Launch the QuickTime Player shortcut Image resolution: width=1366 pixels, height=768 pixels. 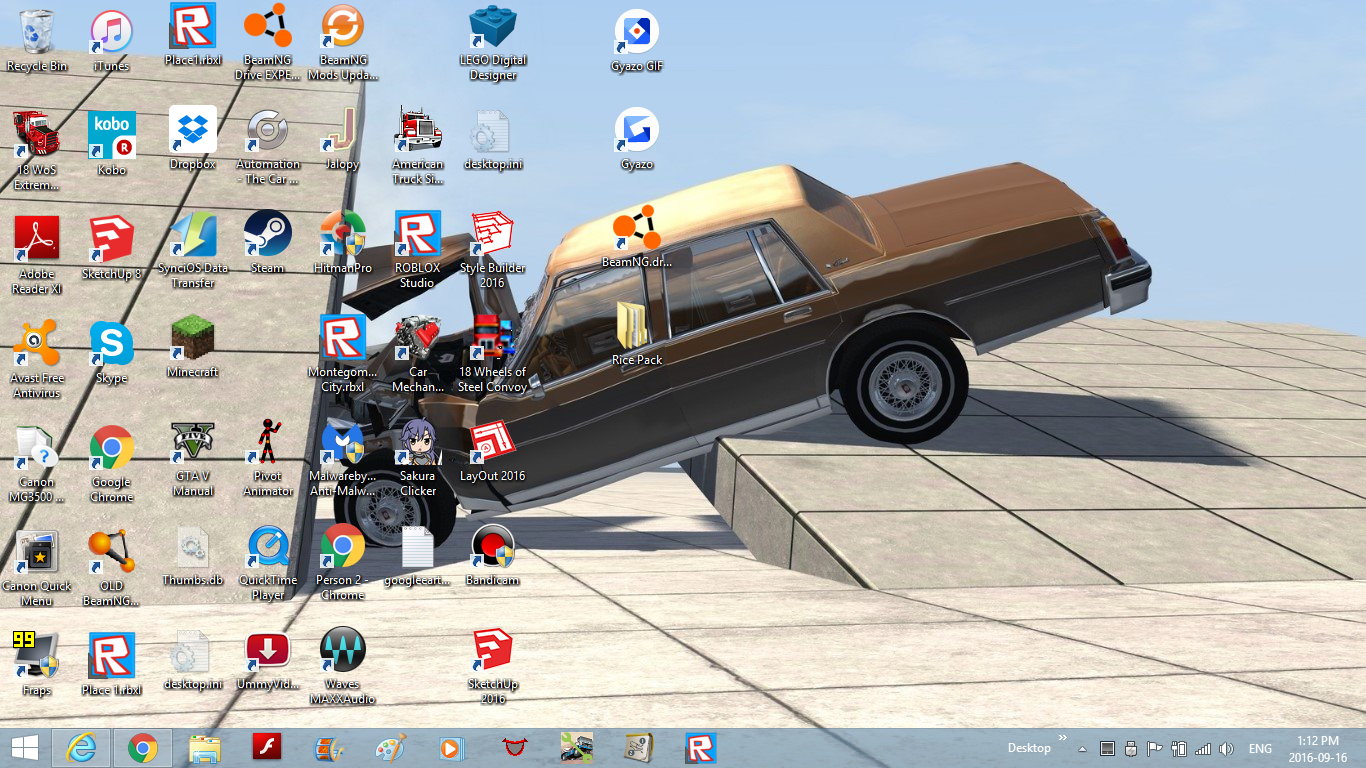267,563
